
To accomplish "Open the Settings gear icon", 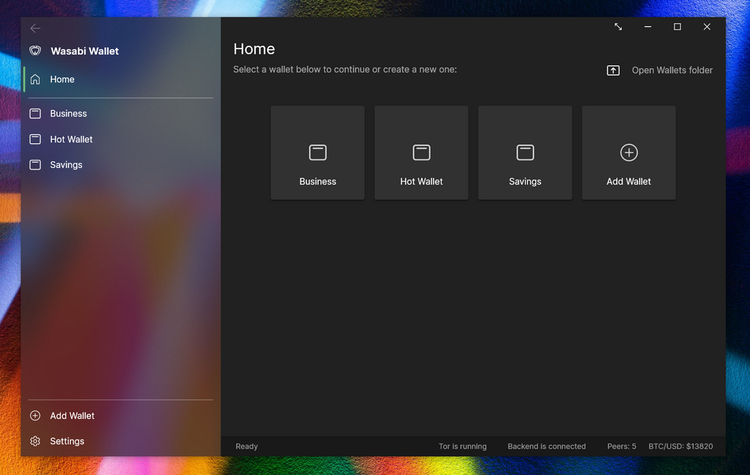I will [35, 441].
